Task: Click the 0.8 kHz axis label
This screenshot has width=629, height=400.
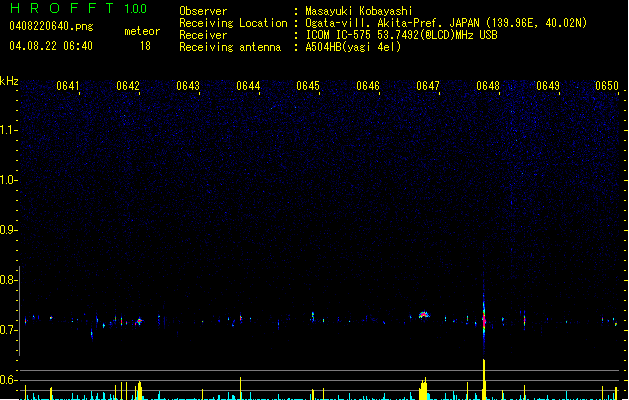Action: [8, 280]
